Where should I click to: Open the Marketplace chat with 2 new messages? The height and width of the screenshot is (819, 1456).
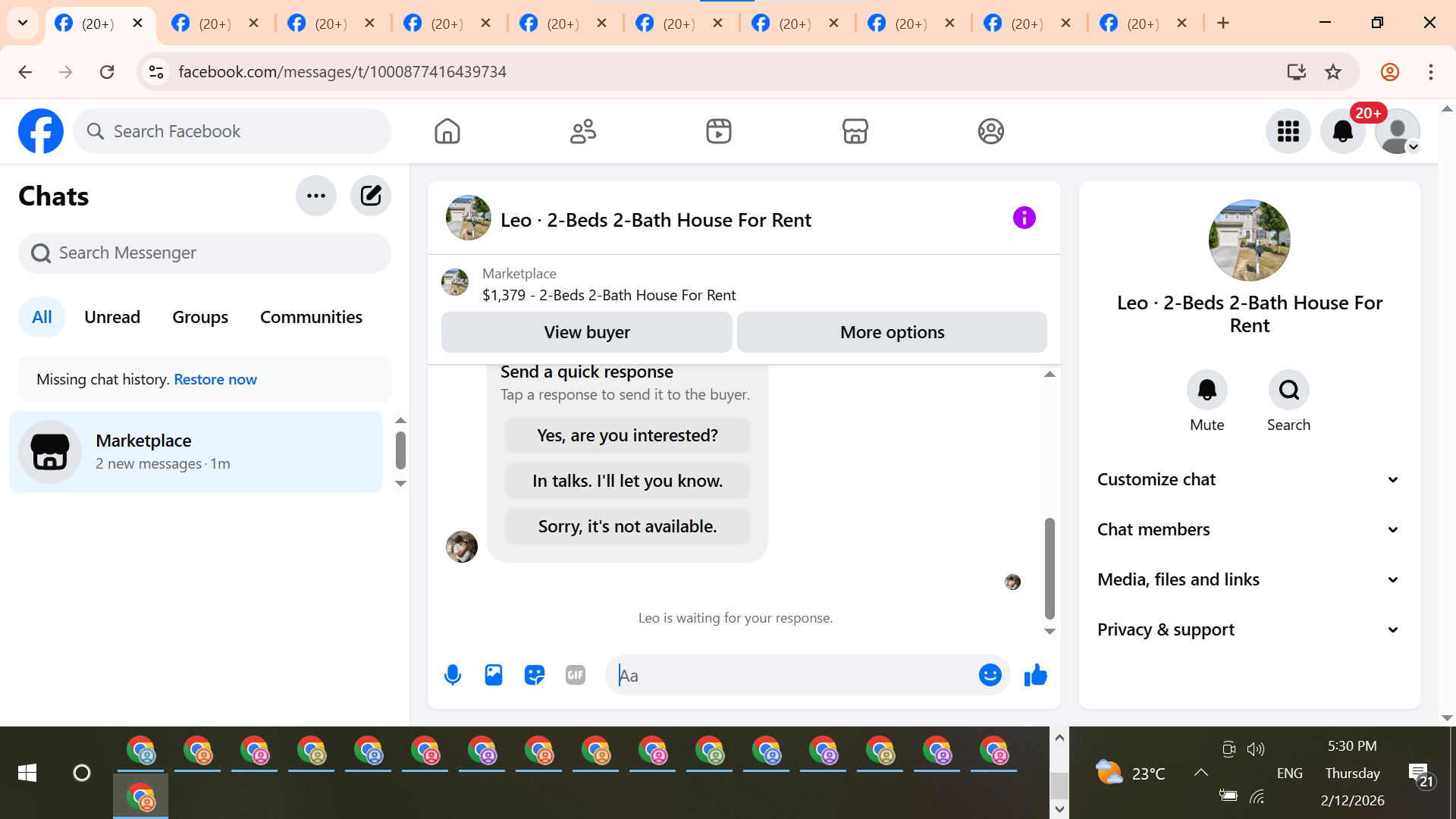click(196, 452)
